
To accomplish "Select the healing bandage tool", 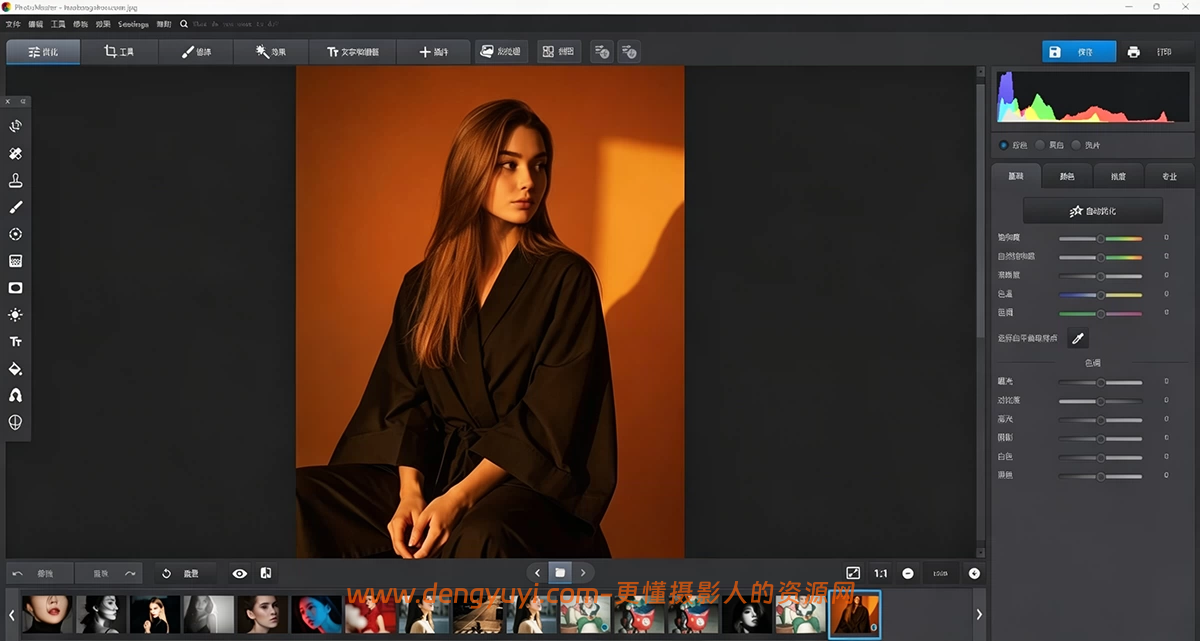I will [x=16, y=154].
